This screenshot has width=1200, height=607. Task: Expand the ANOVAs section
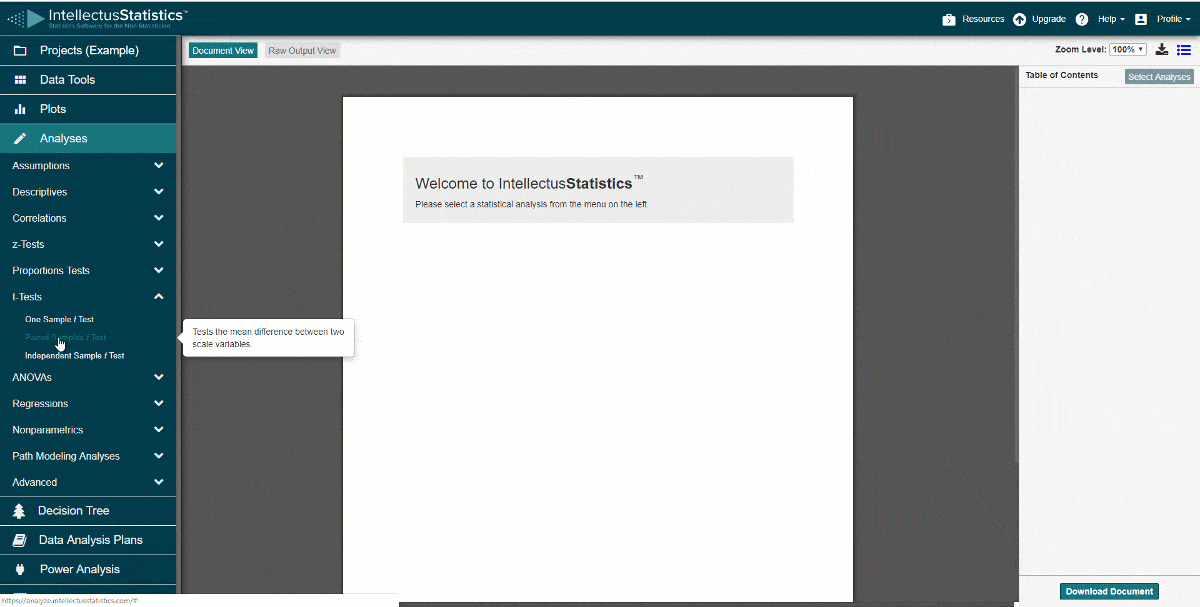click(158, 378)
